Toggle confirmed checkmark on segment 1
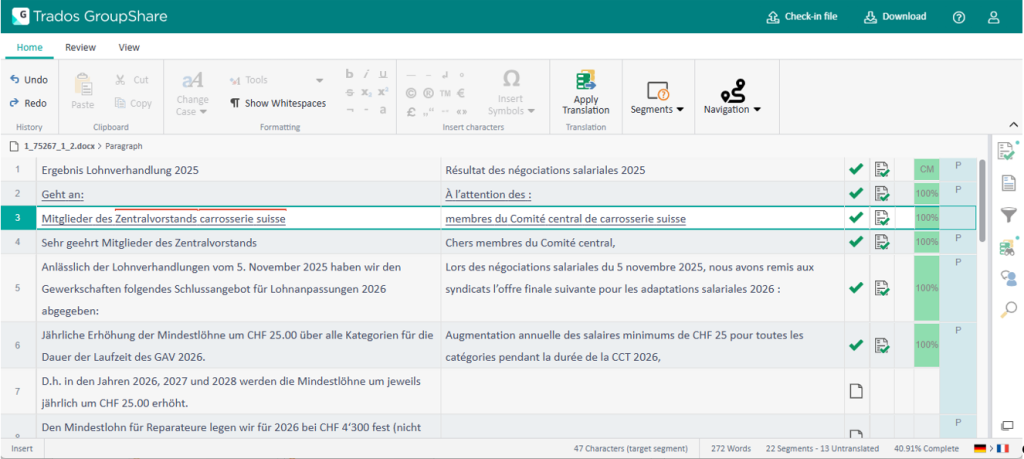This screenshot has width=1024, height=459. pyautogui.click(x=855, y=170)
